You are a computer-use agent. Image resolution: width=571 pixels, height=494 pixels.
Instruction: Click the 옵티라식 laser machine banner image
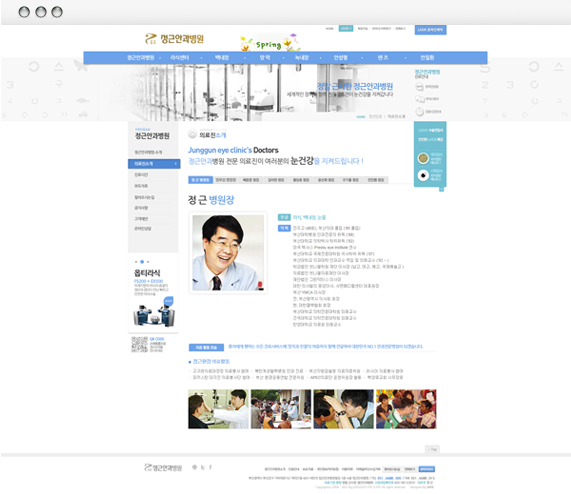point(154,312)
